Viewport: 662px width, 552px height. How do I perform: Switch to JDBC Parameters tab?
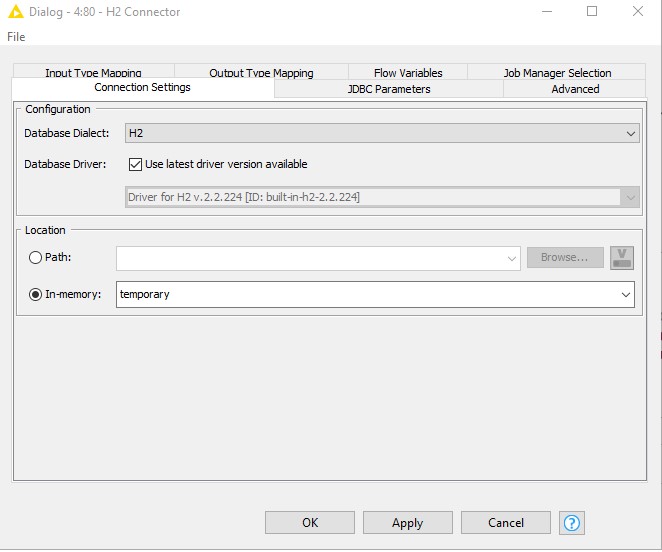388,89
